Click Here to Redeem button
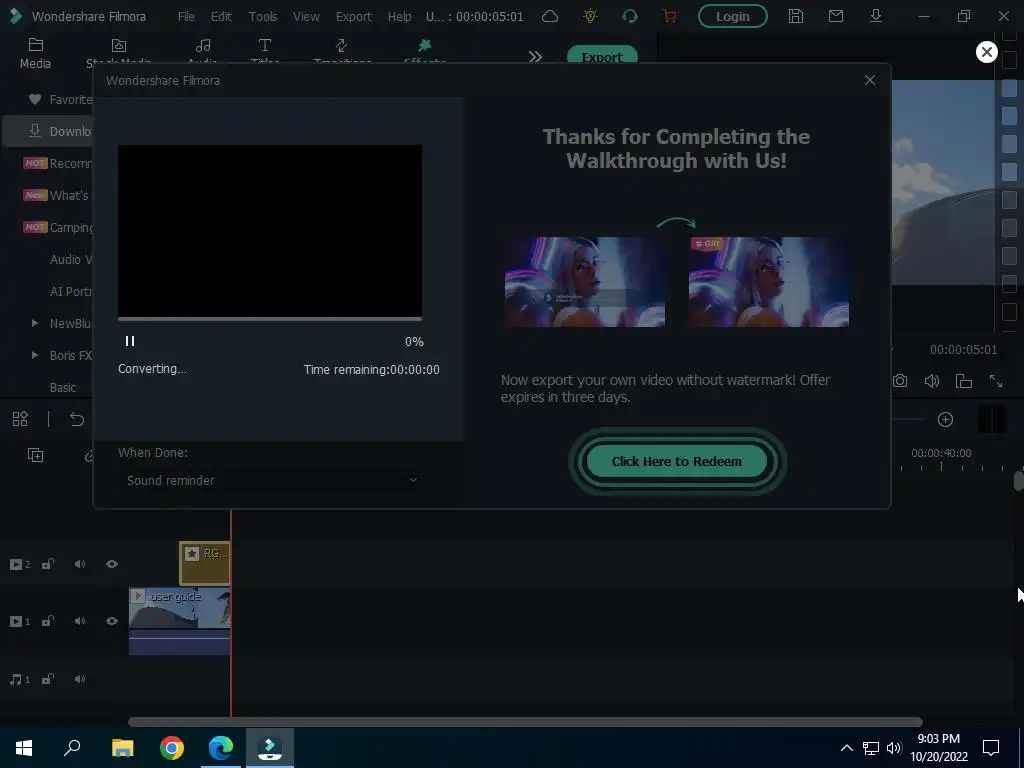Screen dimensions: 1024x768 point(677,461)
